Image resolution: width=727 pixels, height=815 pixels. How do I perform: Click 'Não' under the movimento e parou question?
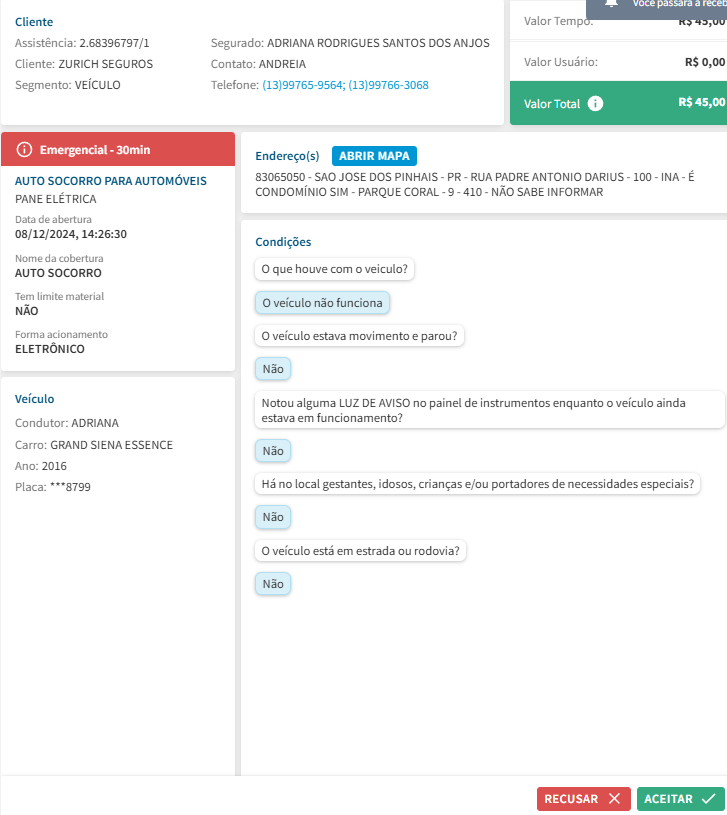(273, 369)
